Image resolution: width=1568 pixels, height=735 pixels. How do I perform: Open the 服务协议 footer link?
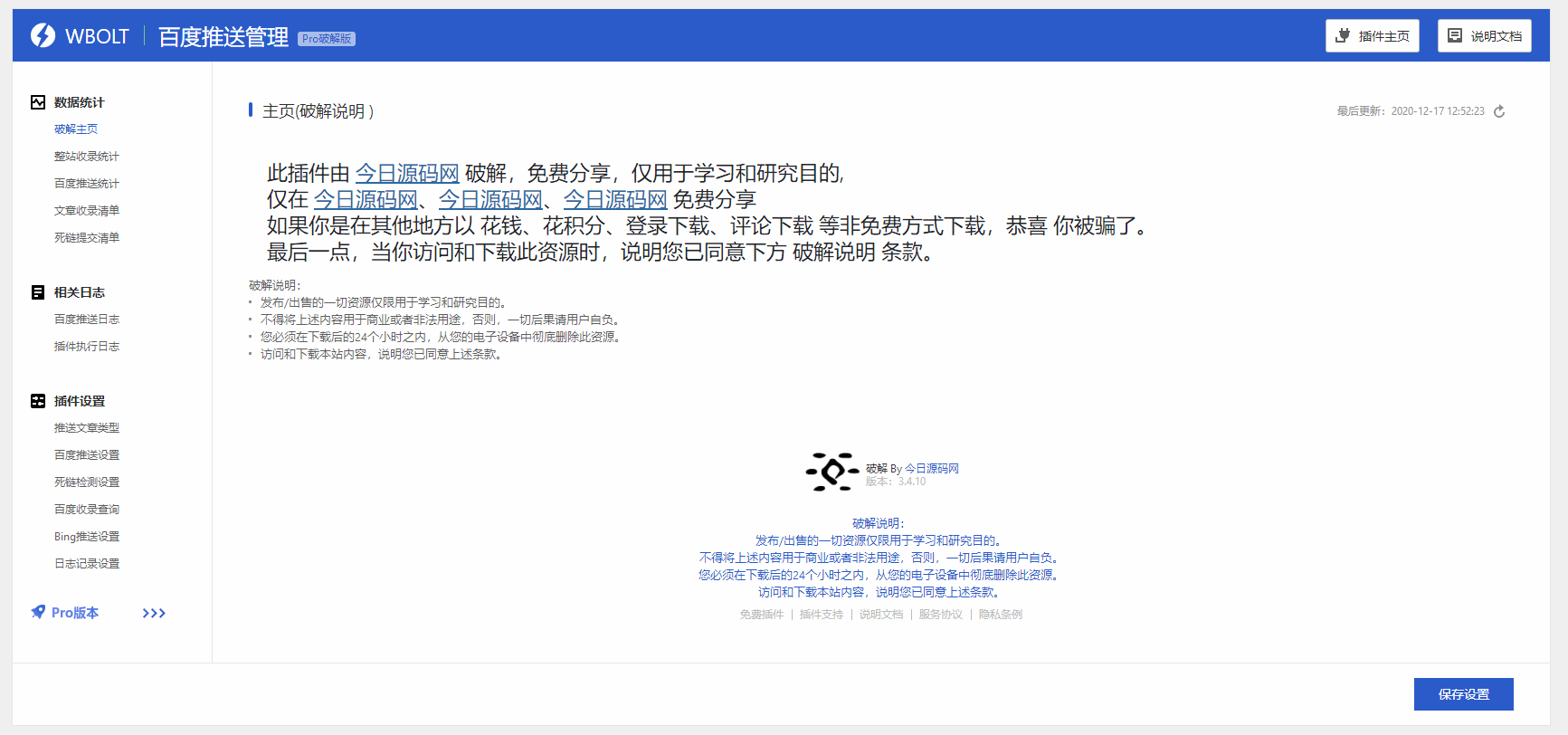(x=941, y=615)
